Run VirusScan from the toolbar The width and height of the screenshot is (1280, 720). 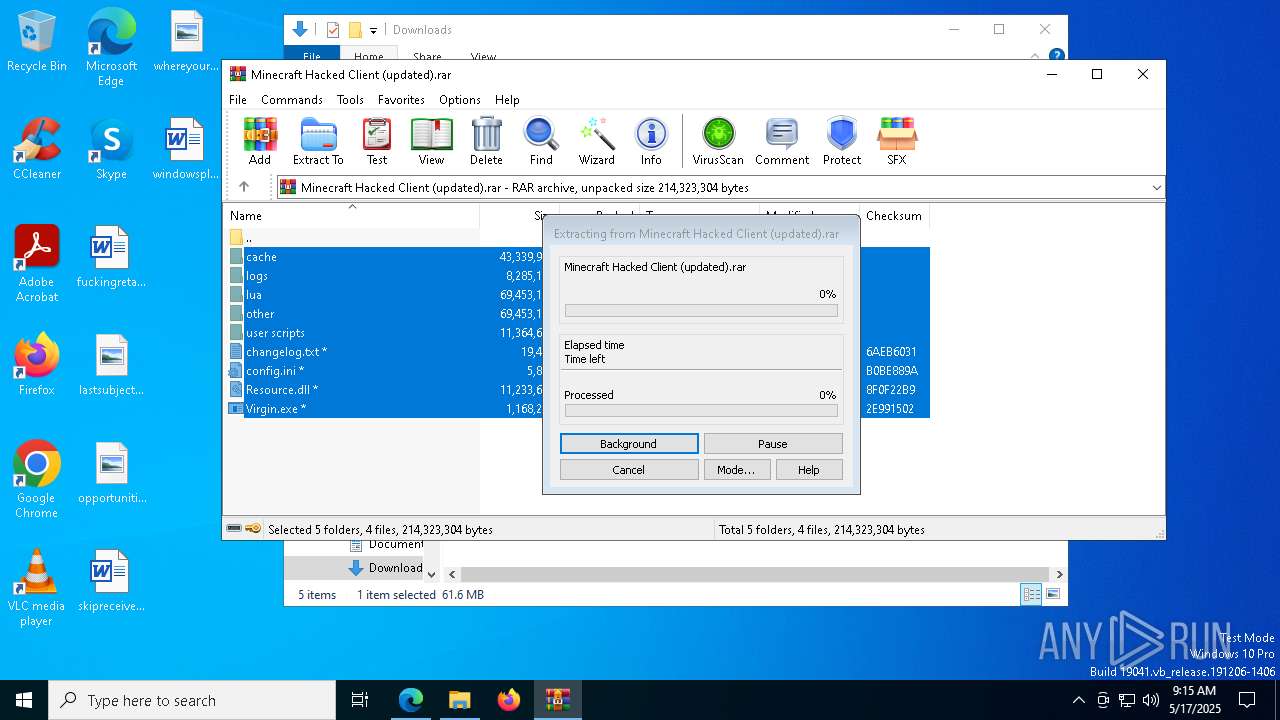pos(718,141)
